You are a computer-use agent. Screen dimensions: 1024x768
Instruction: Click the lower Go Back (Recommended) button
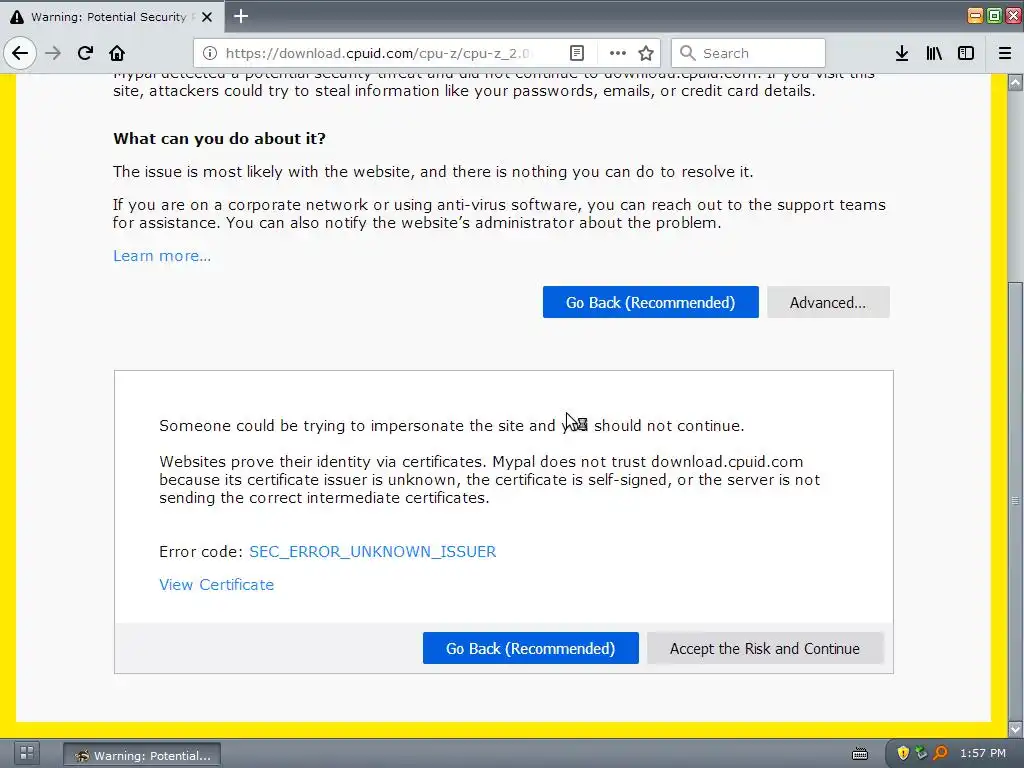pyautogui.click(x=530, y=648)
